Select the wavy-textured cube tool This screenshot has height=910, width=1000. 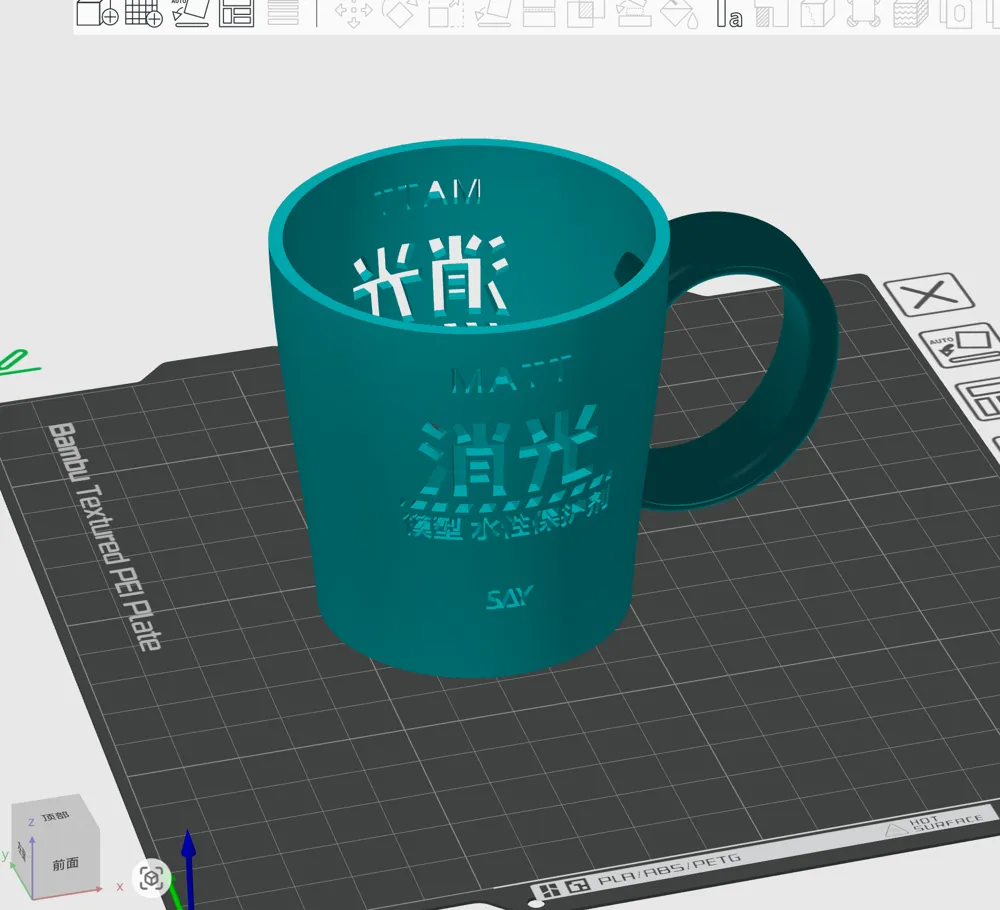(x=911, y=13)
